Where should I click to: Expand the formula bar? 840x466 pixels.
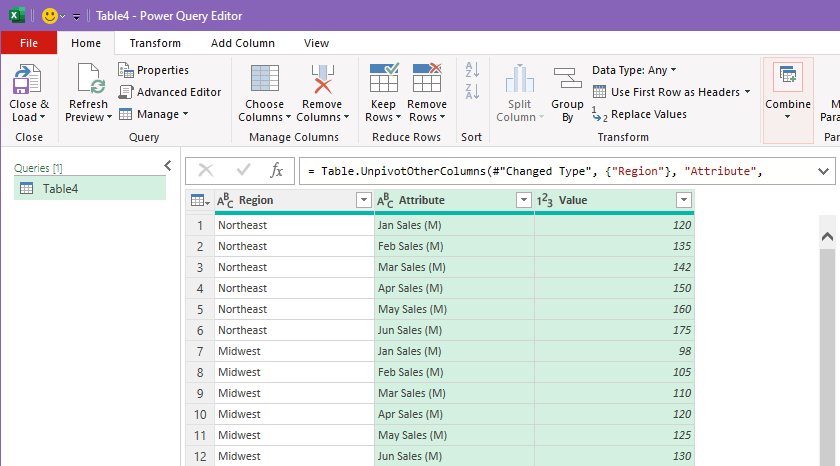823,171
